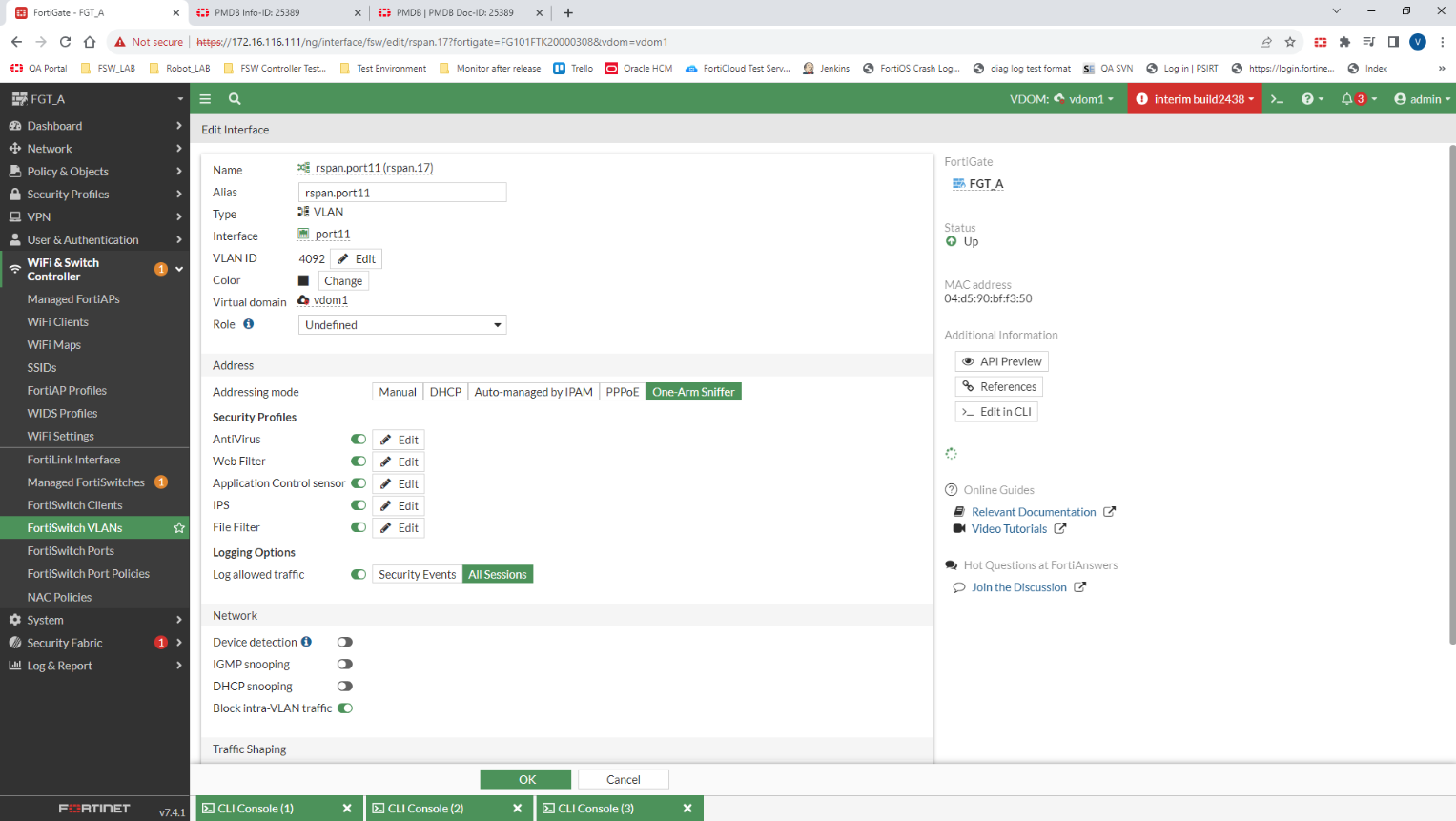This screenshot has height=821, width=1456.
Task: Open the CLI console icon in the header
Action: (x=1278, y=98)
